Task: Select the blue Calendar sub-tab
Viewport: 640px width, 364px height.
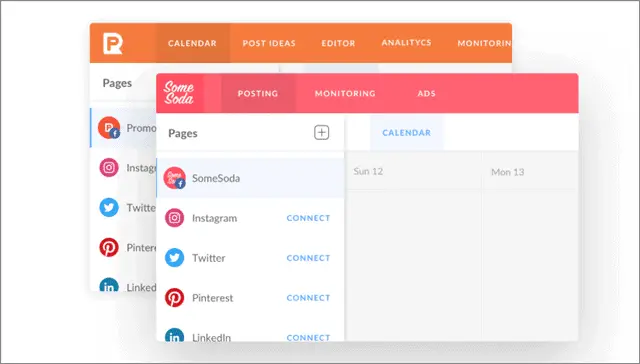Action: pos(407,133)
